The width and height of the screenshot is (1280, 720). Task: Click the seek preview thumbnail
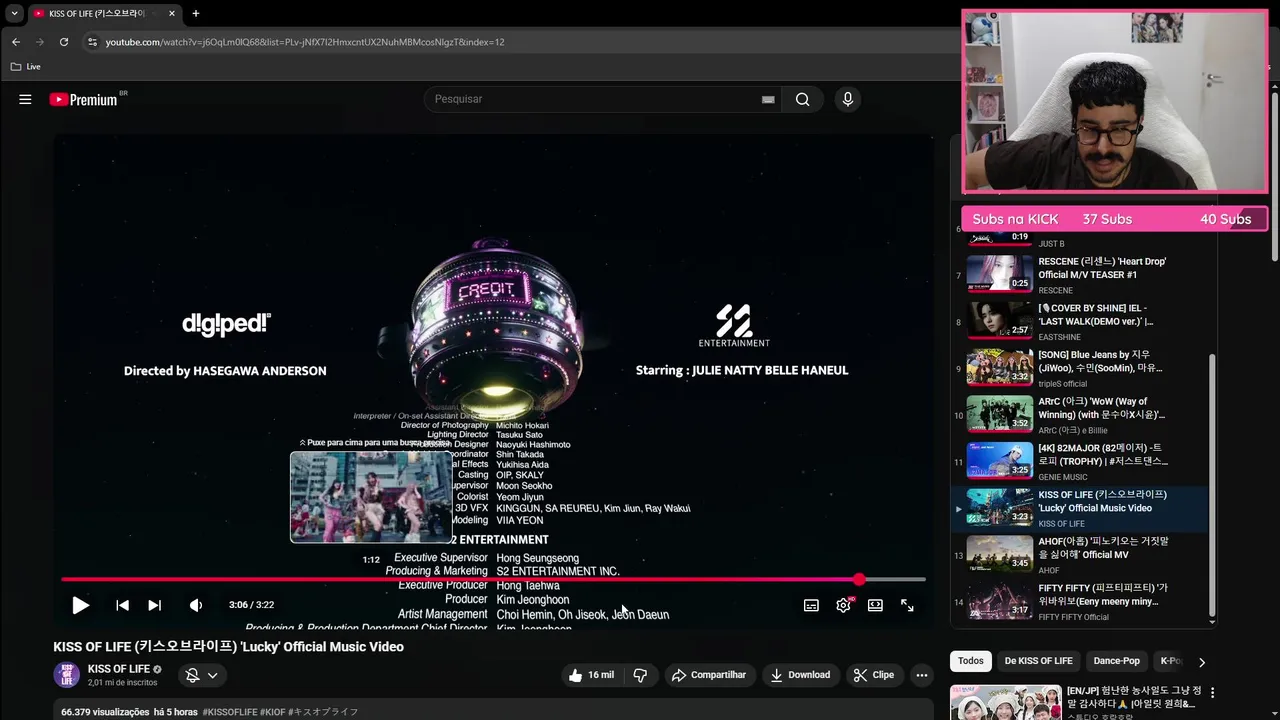click(371, 497)
